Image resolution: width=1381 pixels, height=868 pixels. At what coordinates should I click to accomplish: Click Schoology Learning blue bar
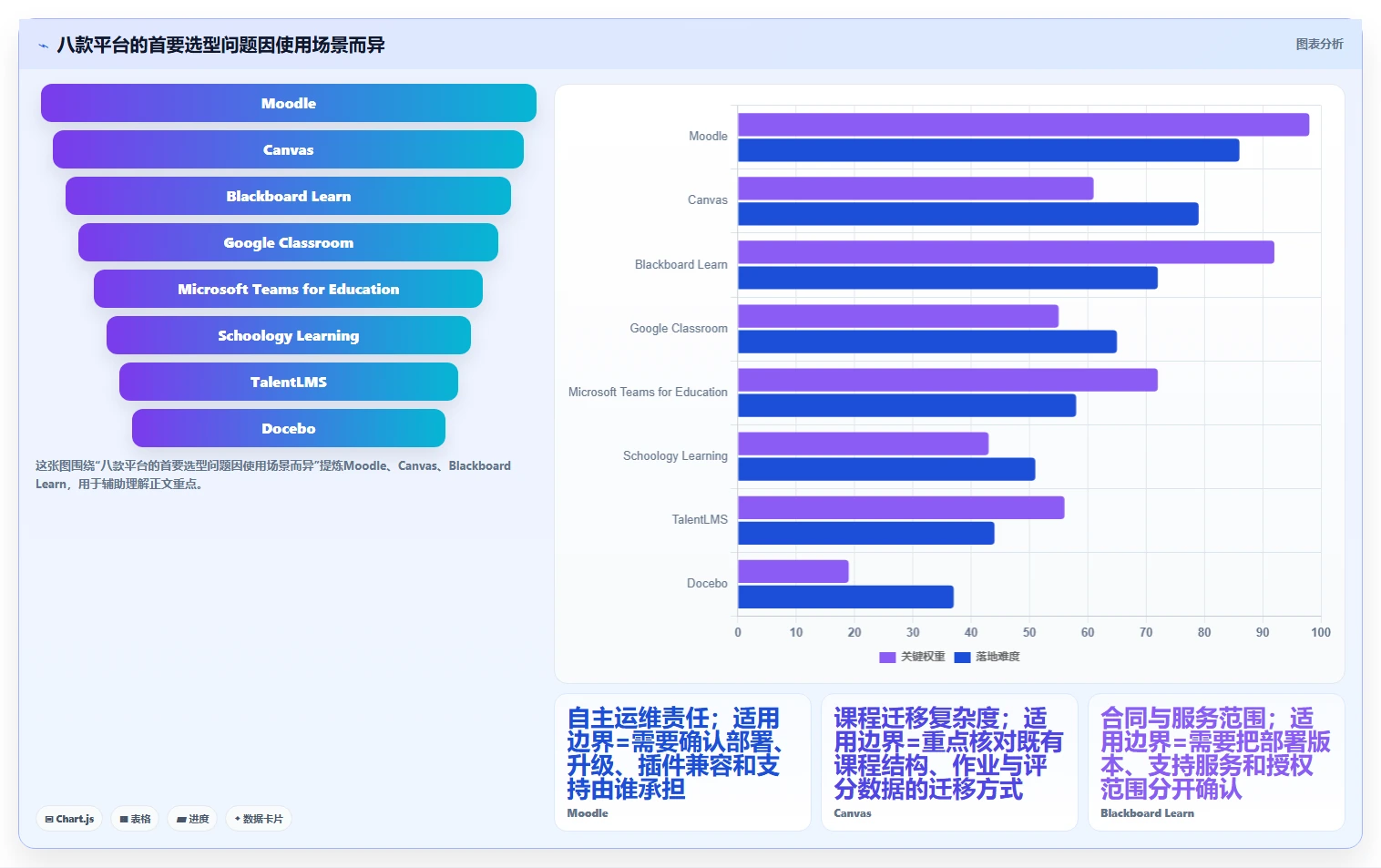(886, 469)
